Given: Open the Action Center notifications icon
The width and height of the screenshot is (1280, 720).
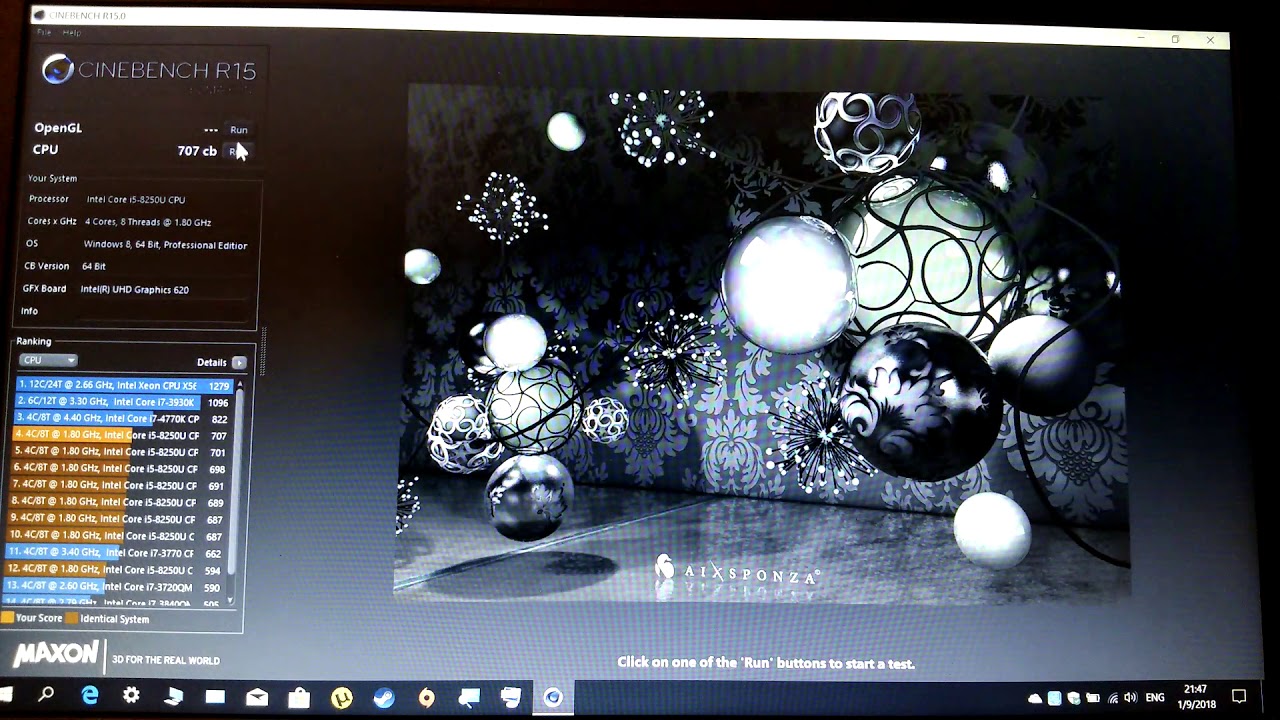Looking at the screenshot, I should click(1239, 697).
